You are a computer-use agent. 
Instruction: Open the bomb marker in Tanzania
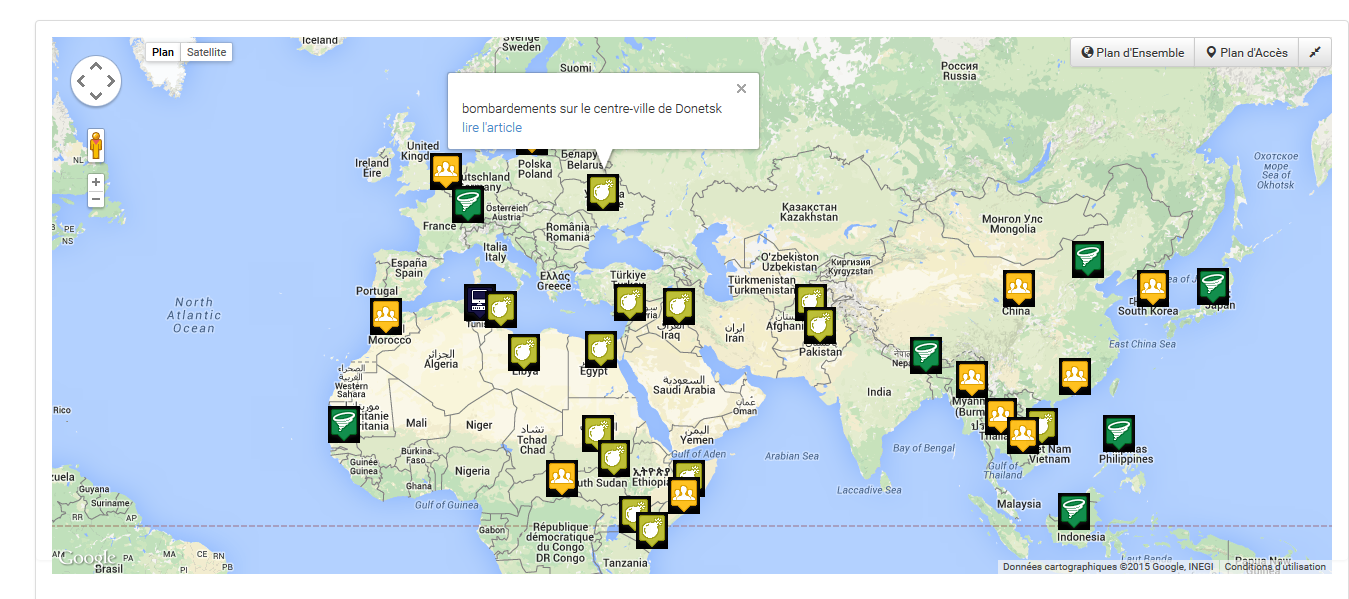(652, 530)
